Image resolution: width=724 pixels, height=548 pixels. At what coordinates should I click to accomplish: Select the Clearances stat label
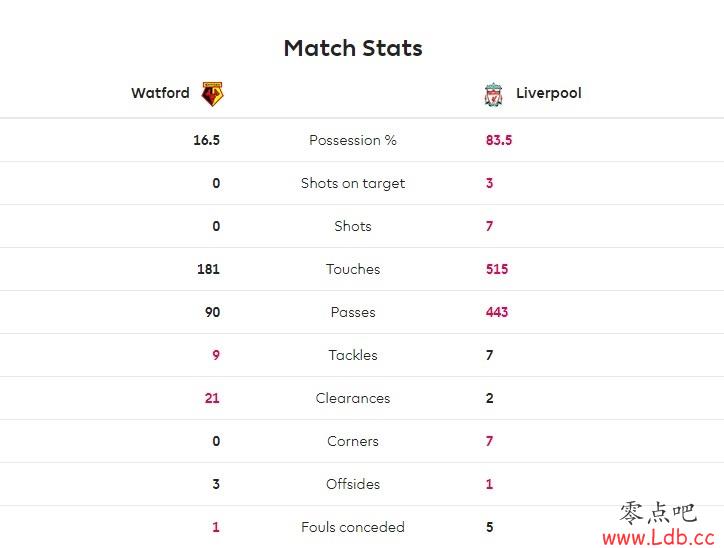[353, 398]
